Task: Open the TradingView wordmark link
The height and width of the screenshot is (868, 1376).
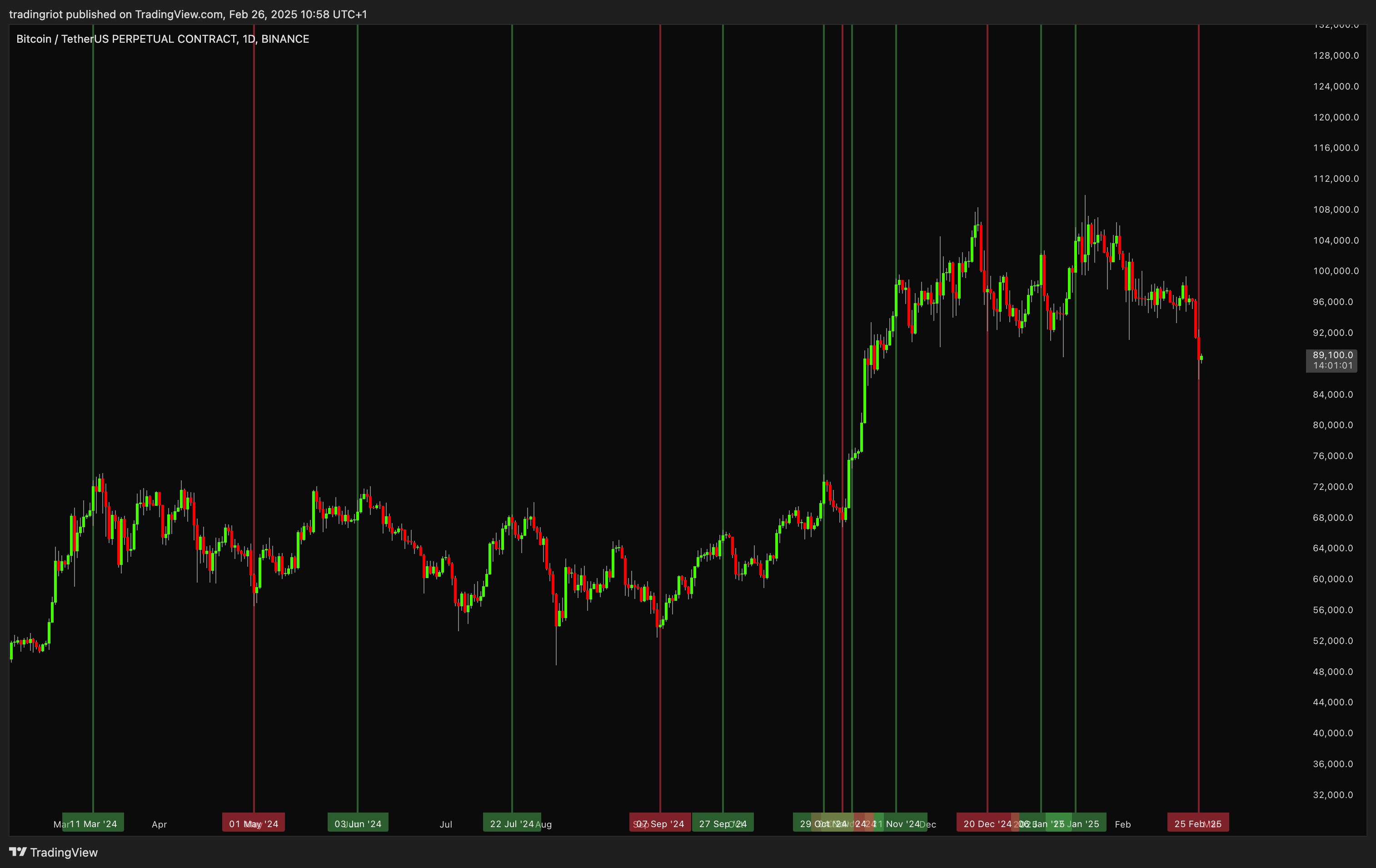Action: pyautogui.click(x=64, y=853)
